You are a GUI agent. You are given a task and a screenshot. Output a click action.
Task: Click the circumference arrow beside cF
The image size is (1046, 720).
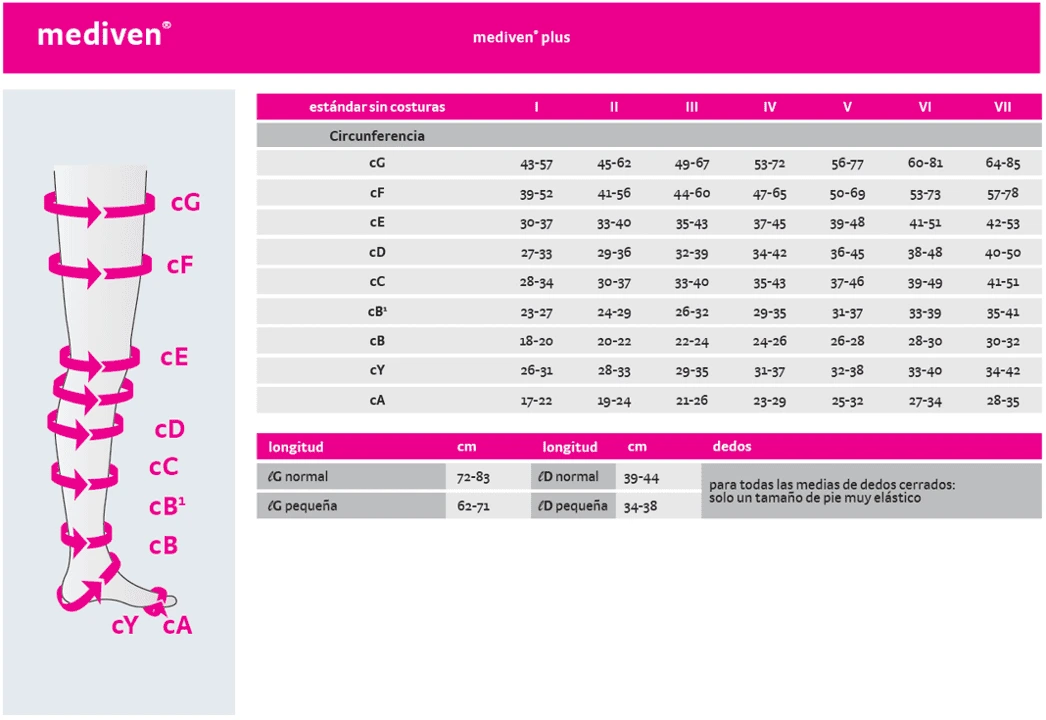coord(100,269)
